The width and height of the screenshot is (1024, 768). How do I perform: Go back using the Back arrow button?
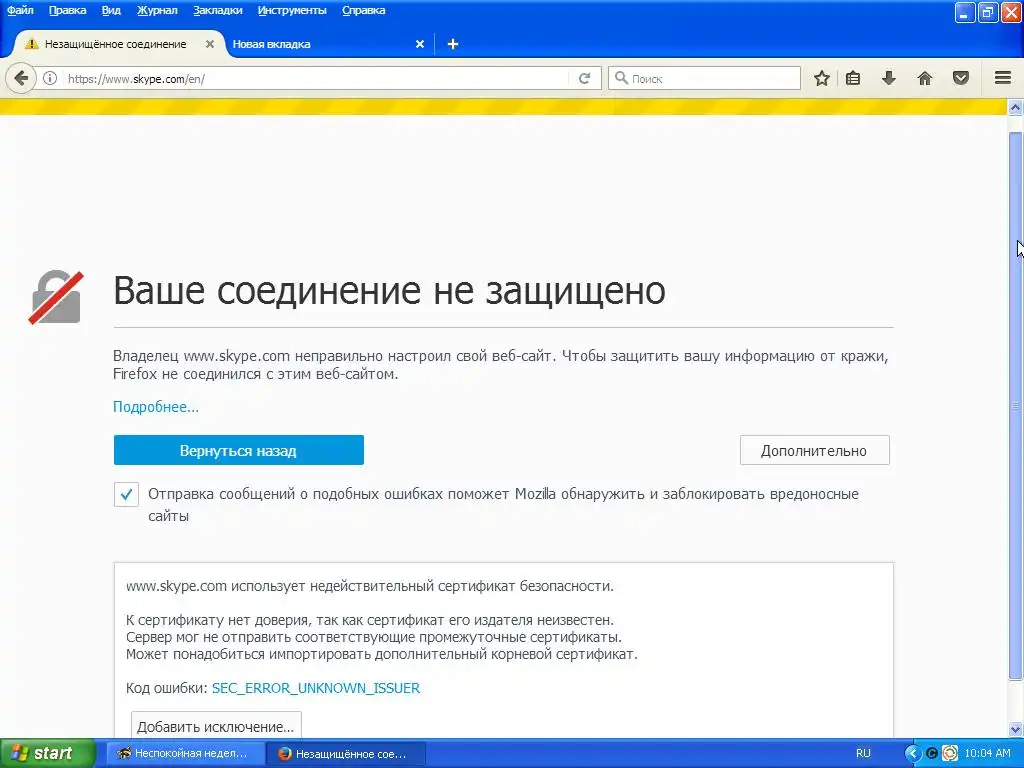[x=21, y=79]
